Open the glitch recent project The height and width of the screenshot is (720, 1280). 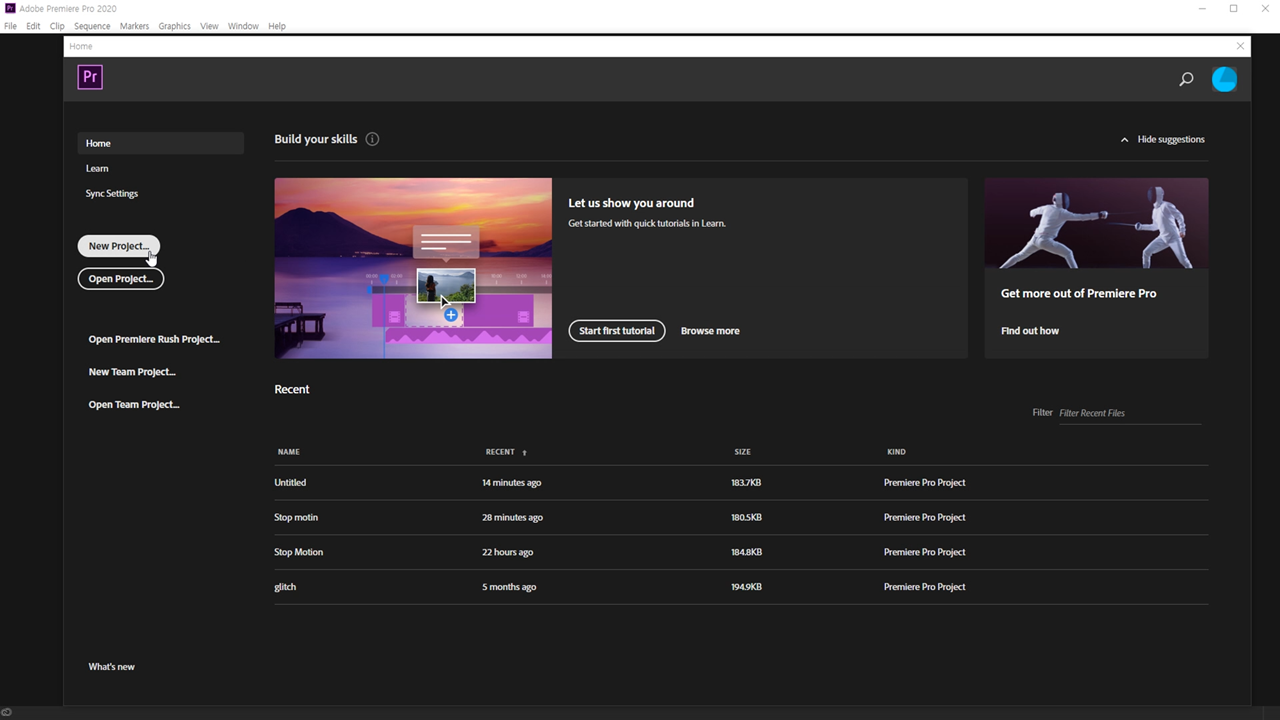coord(285,587)
